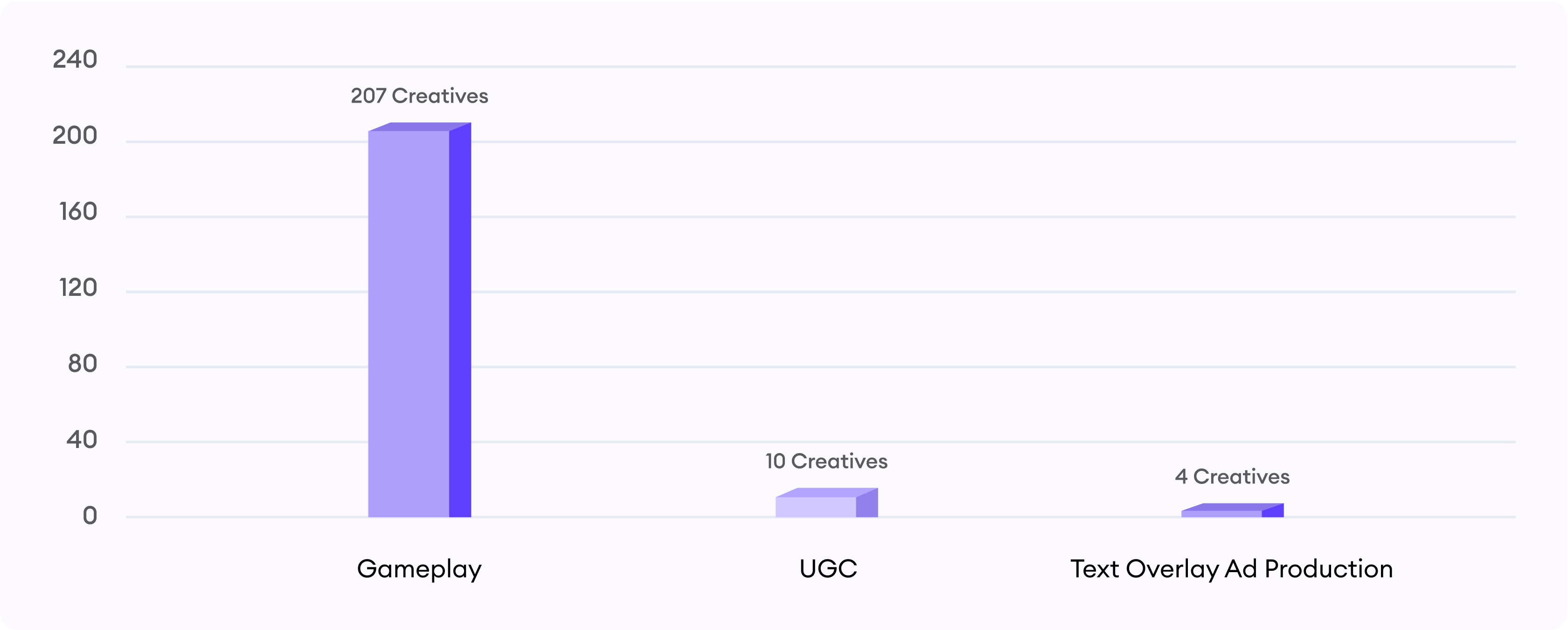Click the top face of the Gameplay bar
This screenshot has width=1568, height=630.
click(x=419, y=127)
